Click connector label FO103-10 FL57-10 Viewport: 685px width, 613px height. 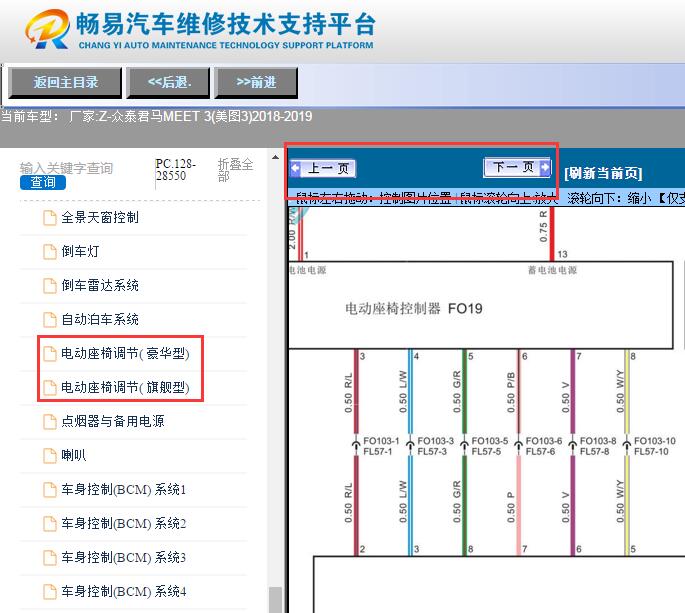tap(654, 446)
